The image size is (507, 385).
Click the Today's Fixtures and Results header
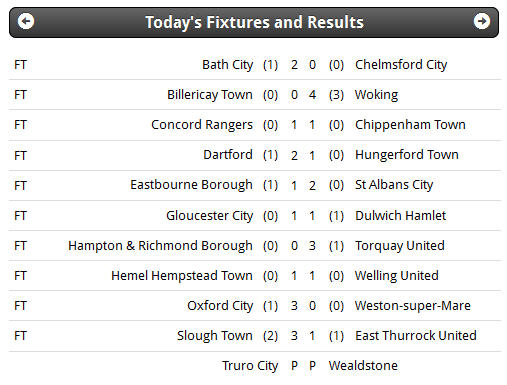click(254, 22)
